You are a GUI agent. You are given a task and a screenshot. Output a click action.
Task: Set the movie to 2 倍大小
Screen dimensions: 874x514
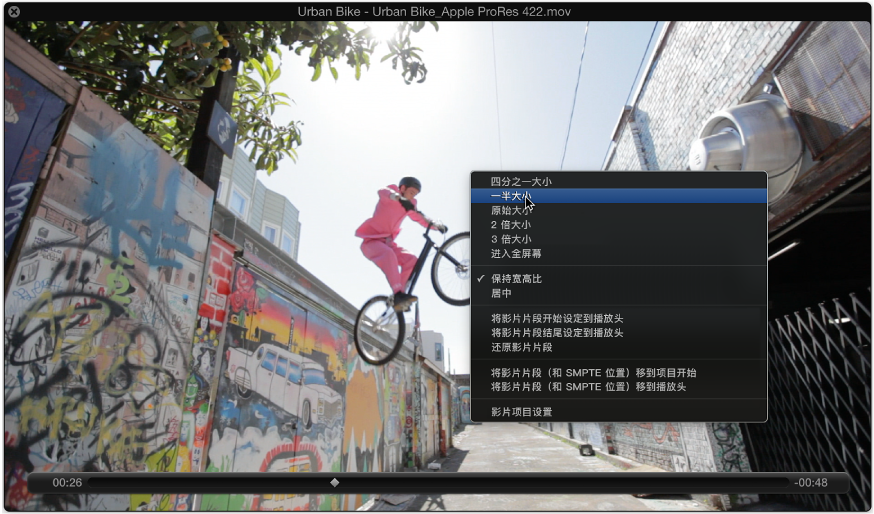point(619,225)
